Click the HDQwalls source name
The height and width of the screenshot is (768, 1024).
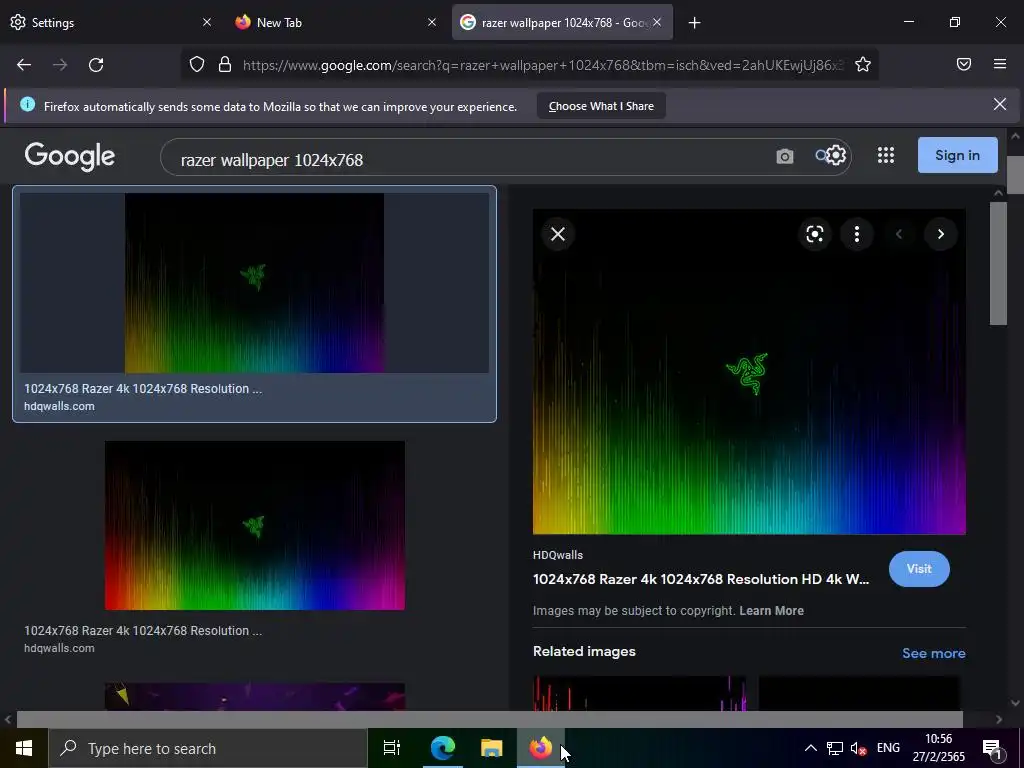tap(558, 555)
